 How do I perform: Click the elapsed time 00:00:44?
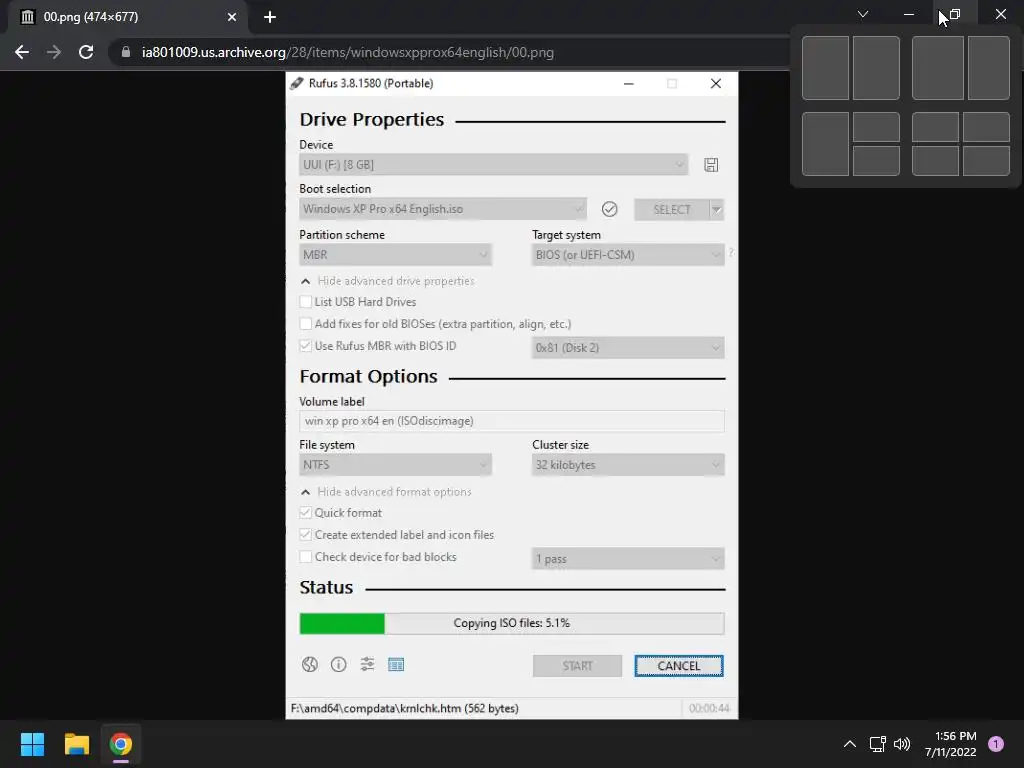coord(709,708)
